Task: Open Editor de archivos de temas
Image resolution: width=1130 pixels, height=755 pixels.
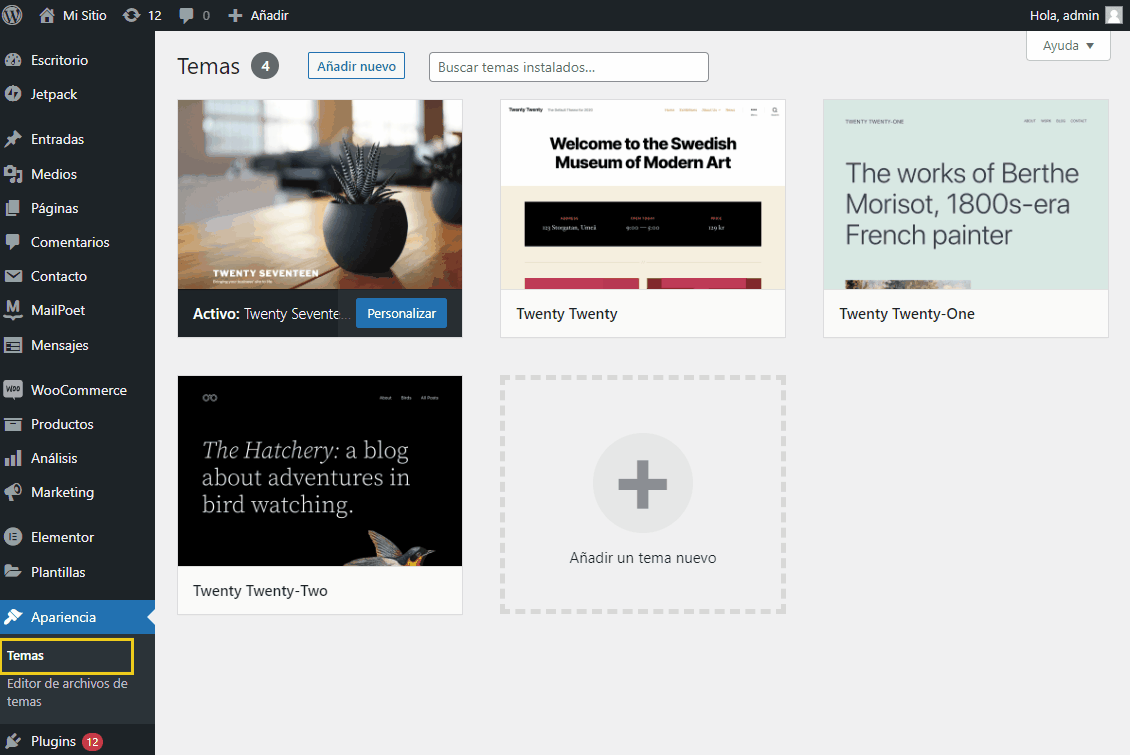Action: pyautogui.click(x=67, y=692)
